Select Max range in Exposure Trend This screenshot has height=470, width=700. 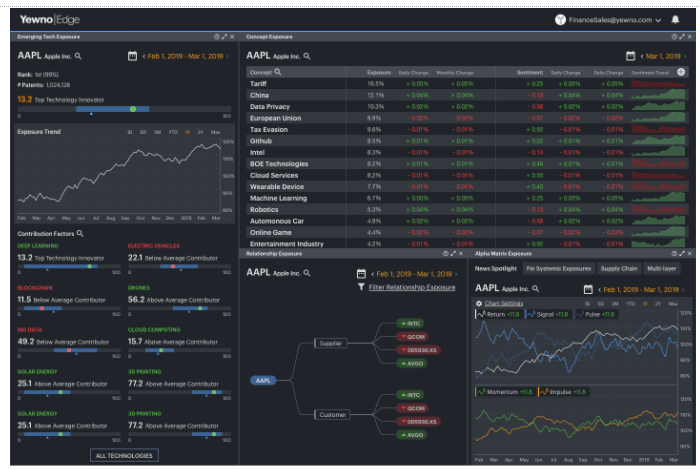coord(215,132)
